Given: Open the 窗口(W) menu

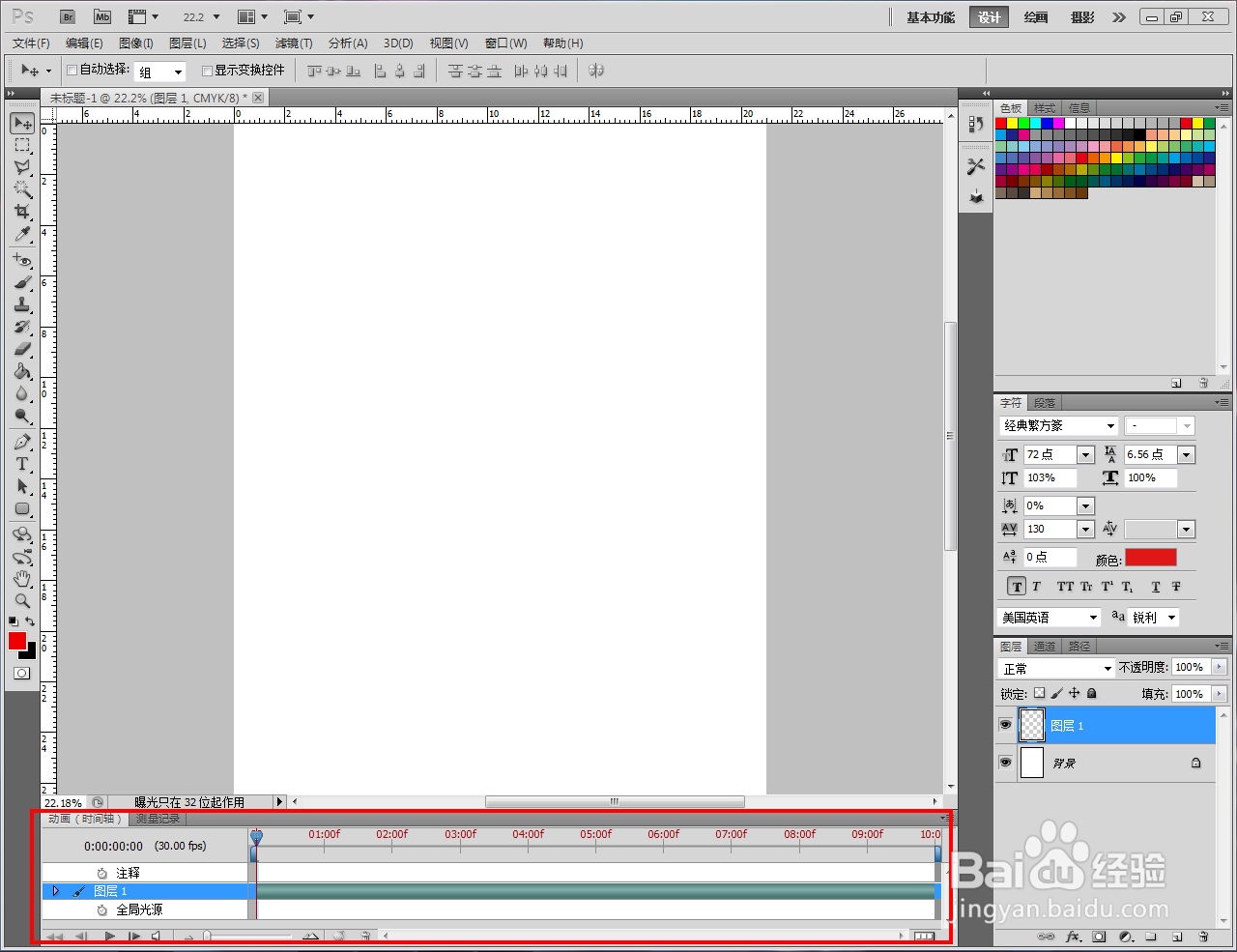Looking at the screenshot, I should click(505, 43).
